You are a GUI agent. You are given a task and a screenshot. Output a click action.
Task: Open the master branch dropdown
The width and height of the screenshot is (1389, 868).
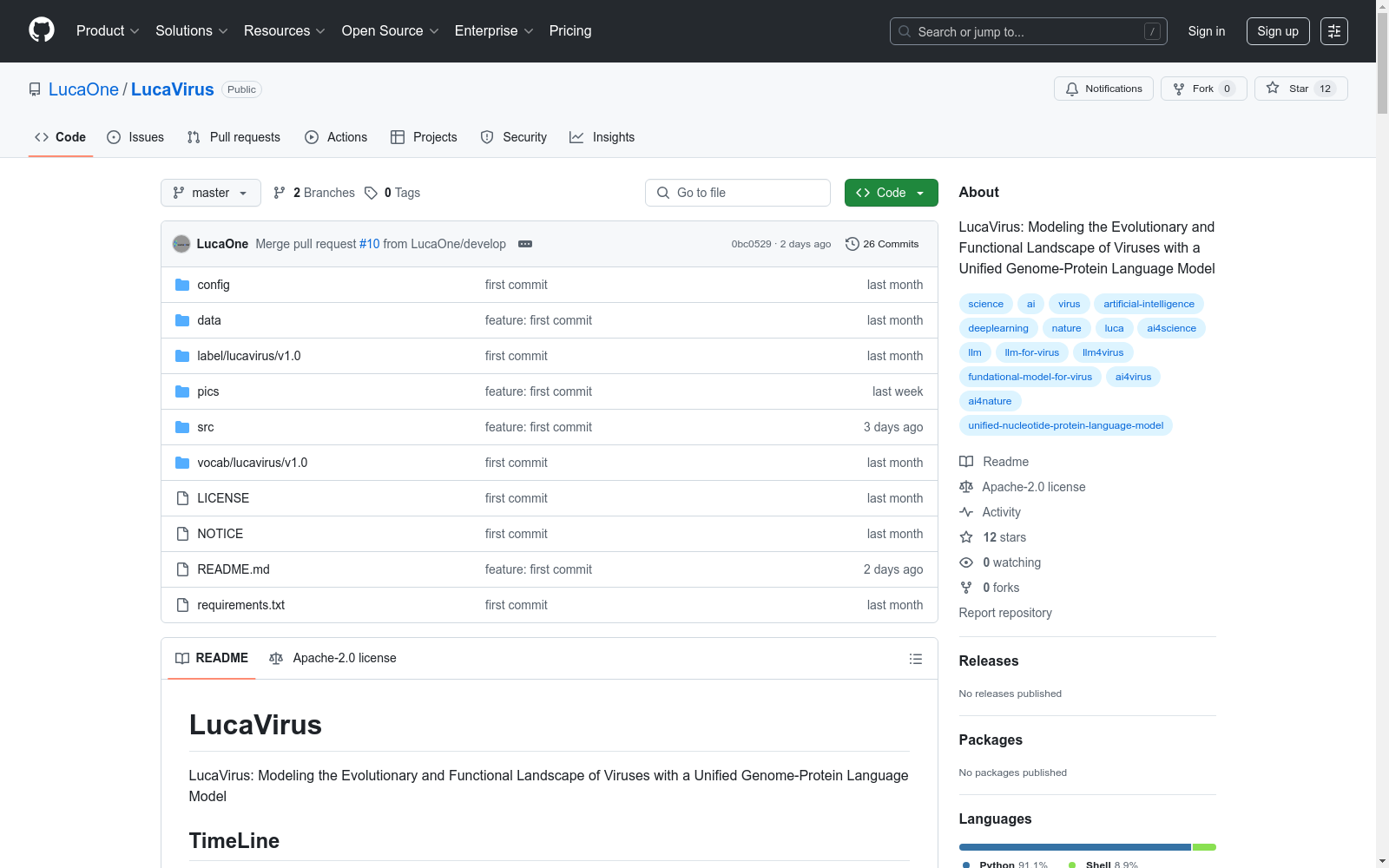pyautogui.click(x=211, y=193)
